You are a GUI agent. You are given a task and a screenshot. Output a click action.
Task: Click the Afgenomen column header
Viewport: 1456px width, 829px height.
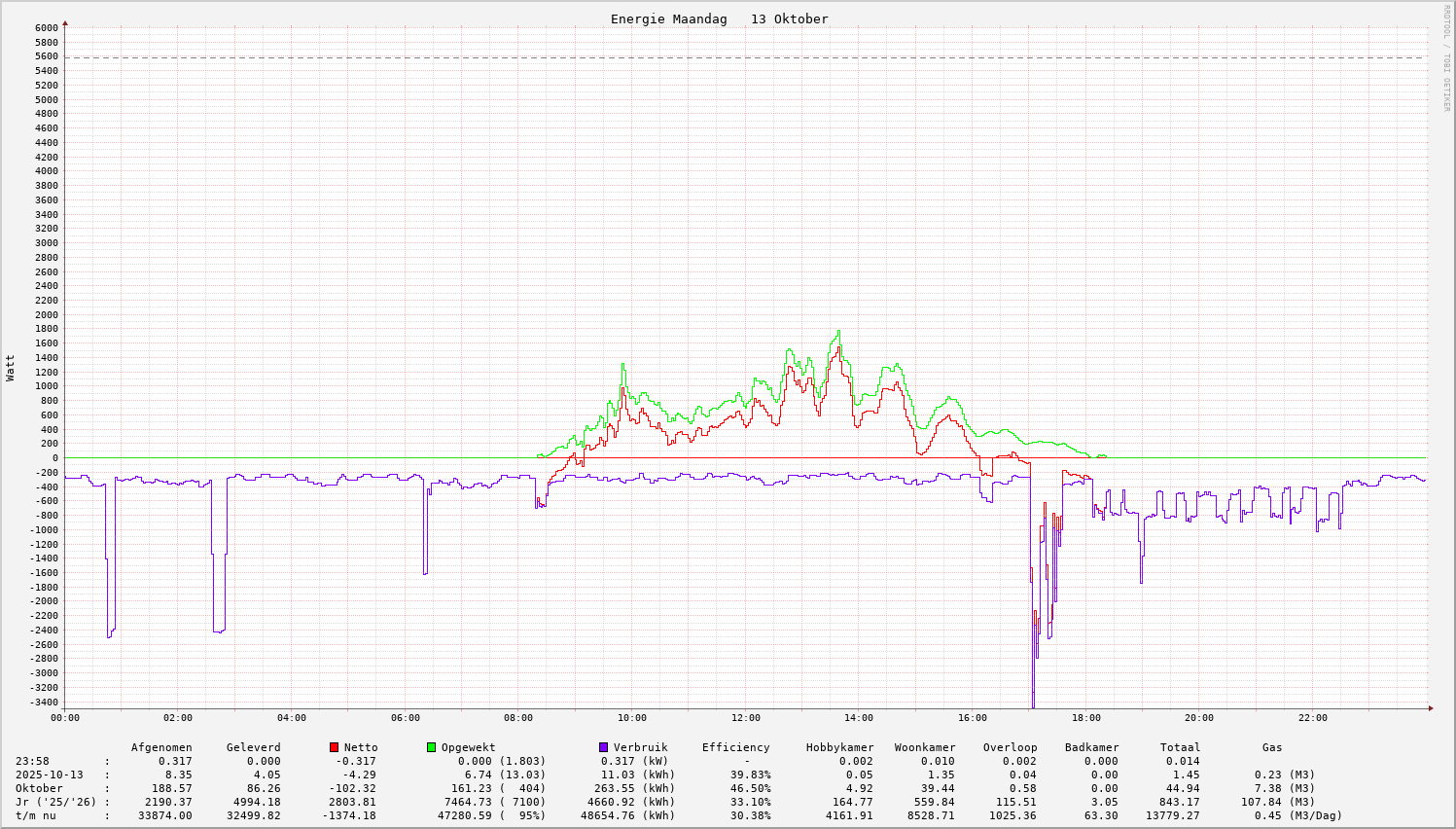click(x=161, y=747)
